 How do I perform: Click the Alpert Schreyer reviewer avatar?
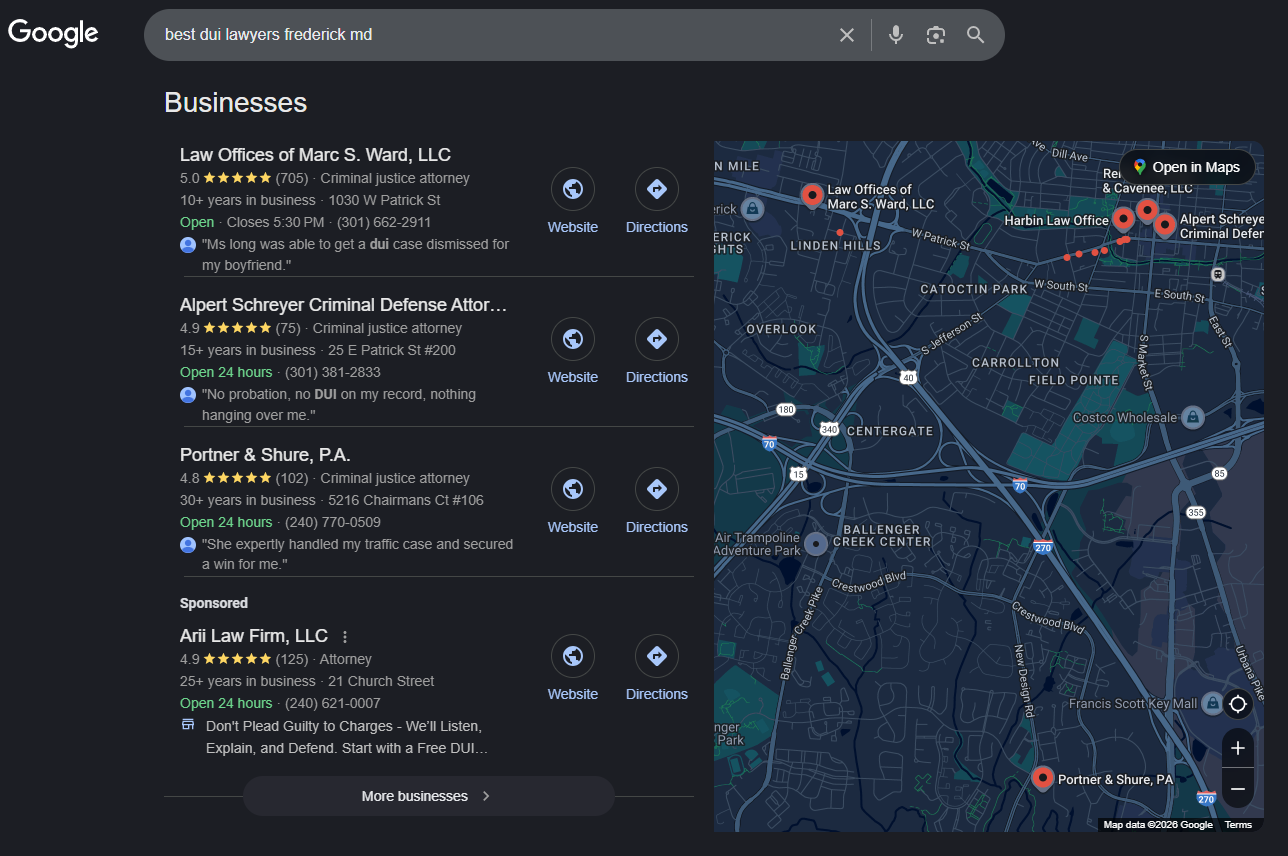pyautogui.click(x=188, y=395)
